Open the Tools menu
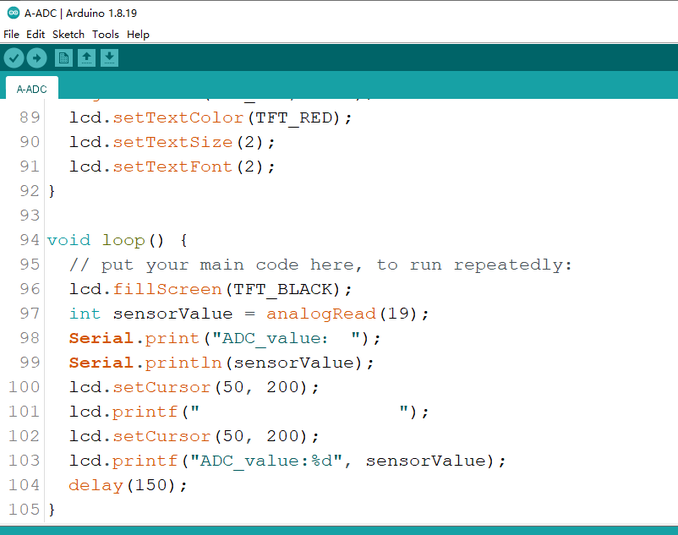 (106, 34)
